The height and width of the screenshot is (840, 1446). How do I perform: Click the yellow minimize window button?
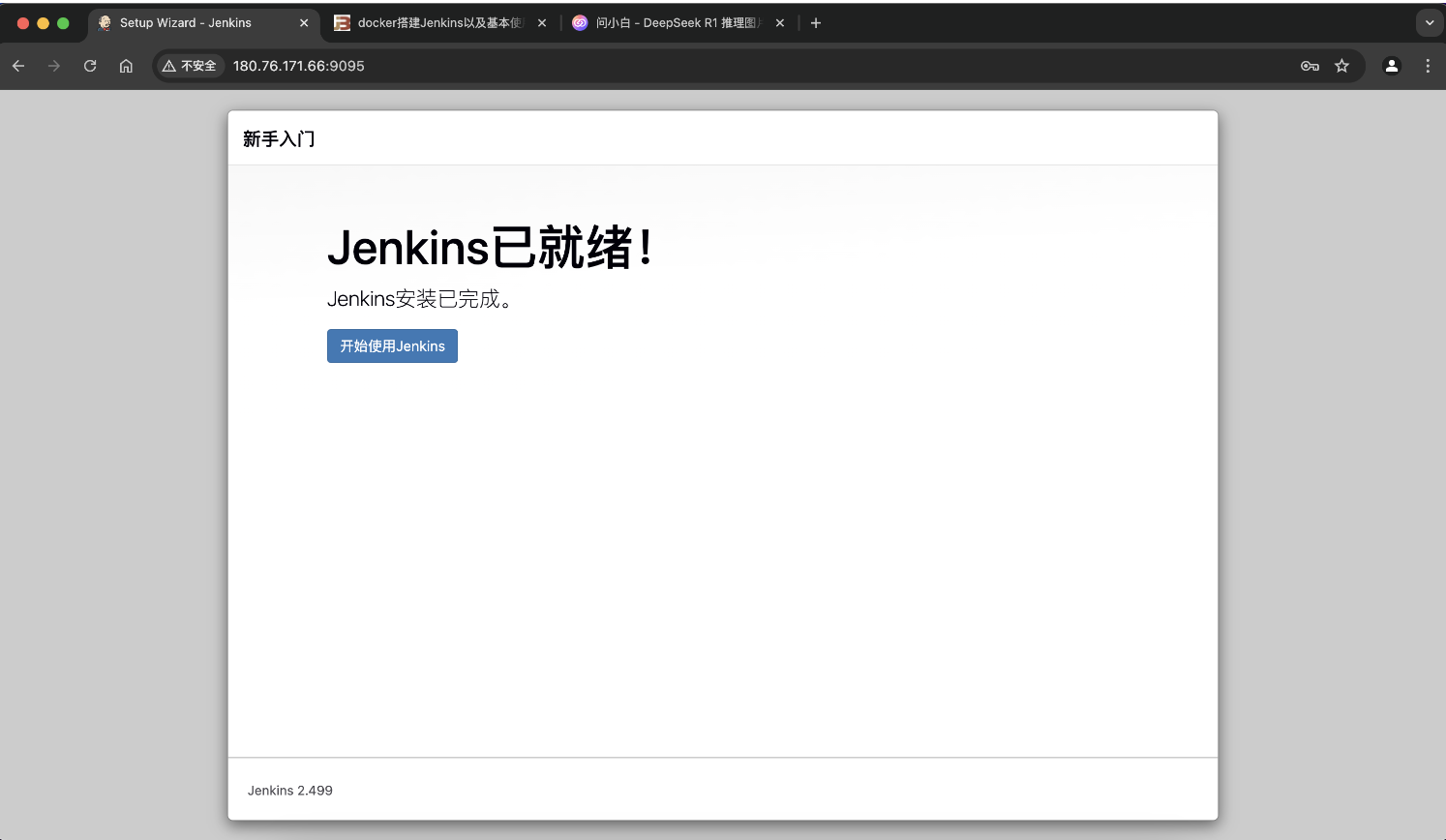43,23
